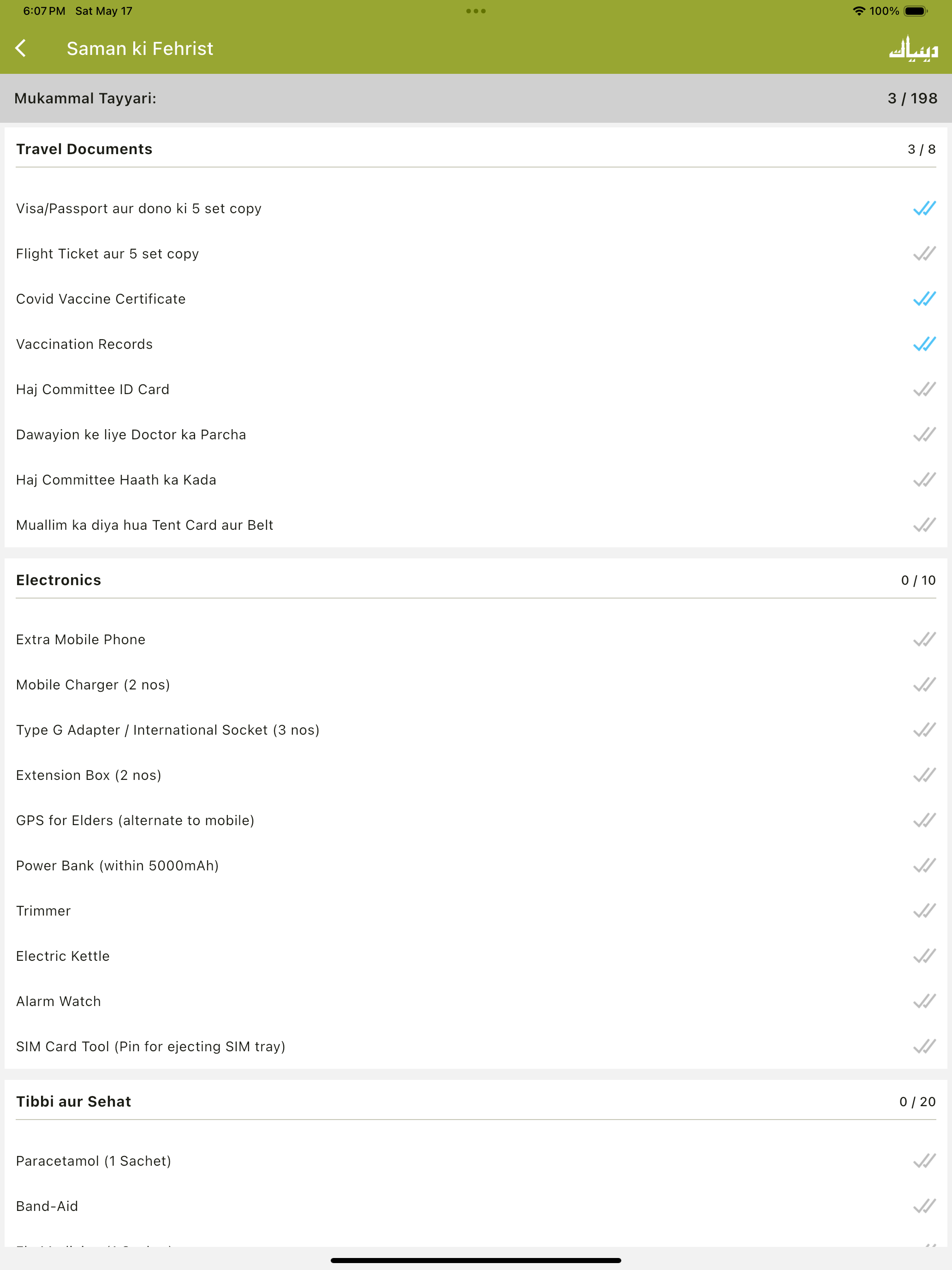
Task: Mark Flight Ticket item as packed
Action: 924,254
